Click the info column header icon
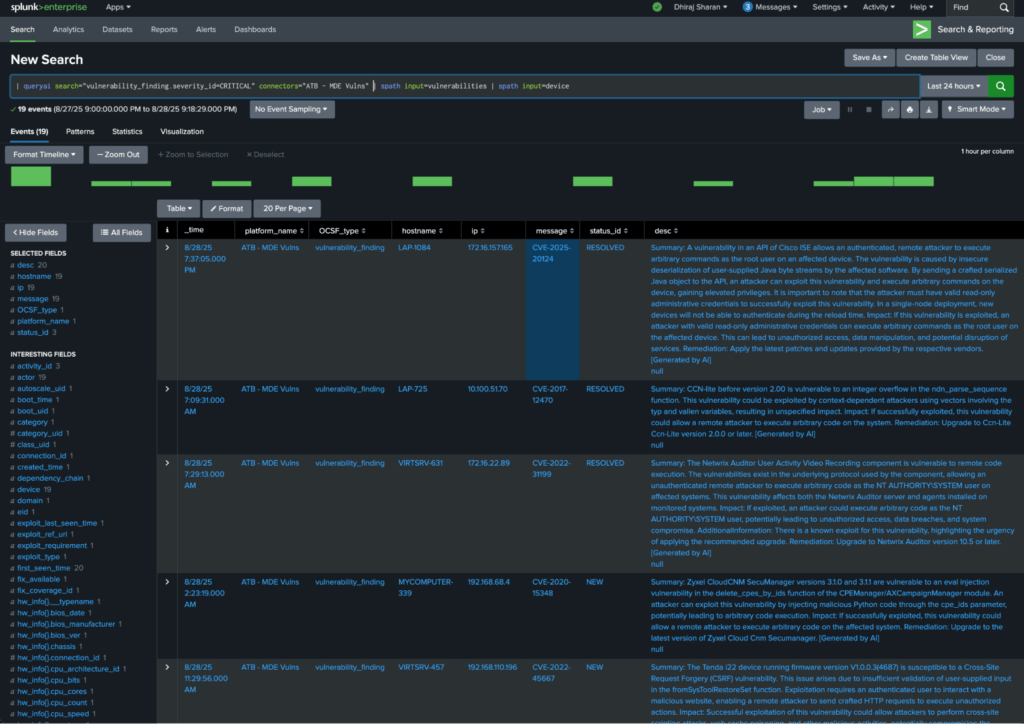Image resolution: width=1024 pixels, height=724 pixels. [167, 230]
